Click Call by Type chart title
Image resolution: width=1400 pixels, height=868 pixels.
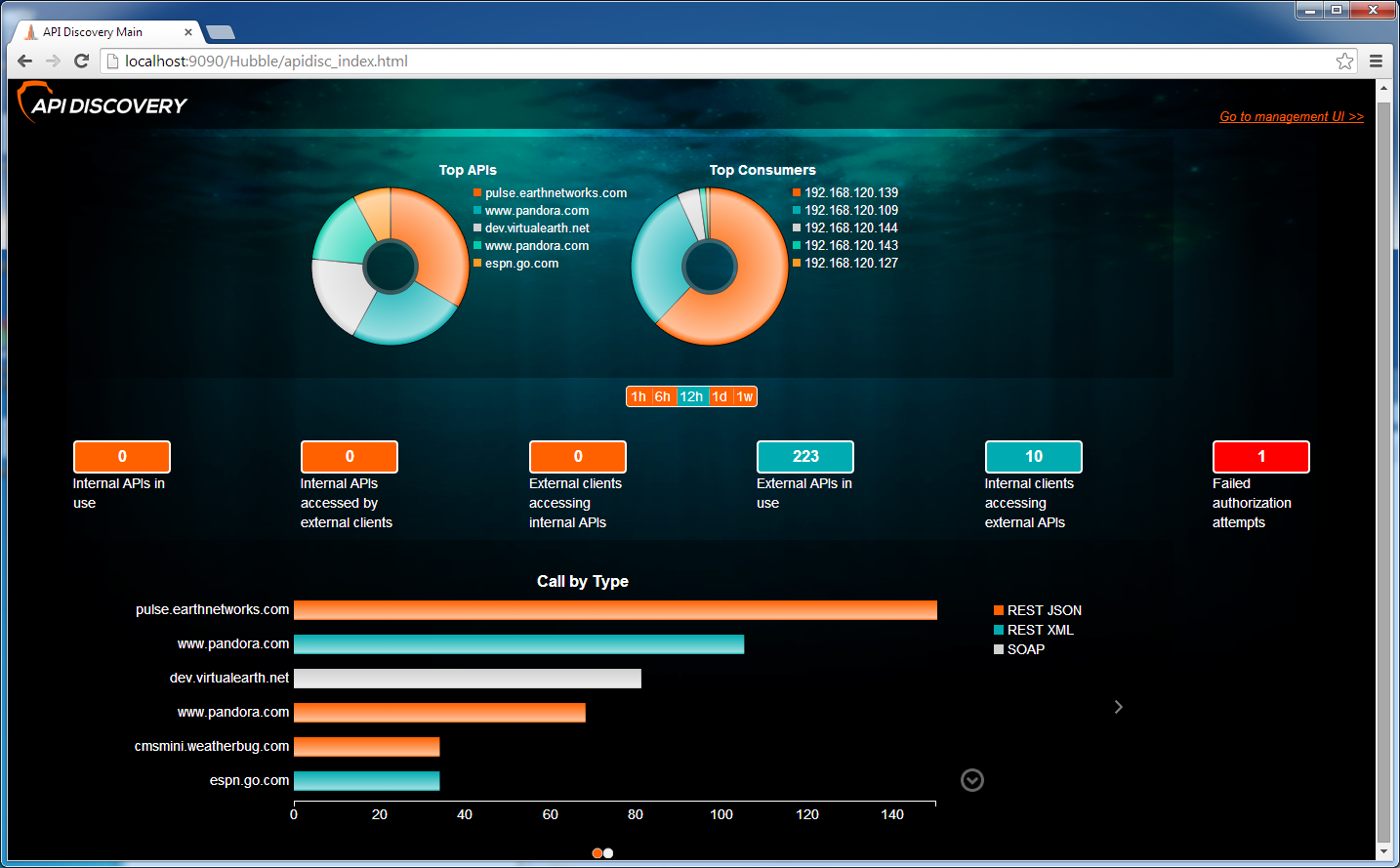[x=583, y=582]
